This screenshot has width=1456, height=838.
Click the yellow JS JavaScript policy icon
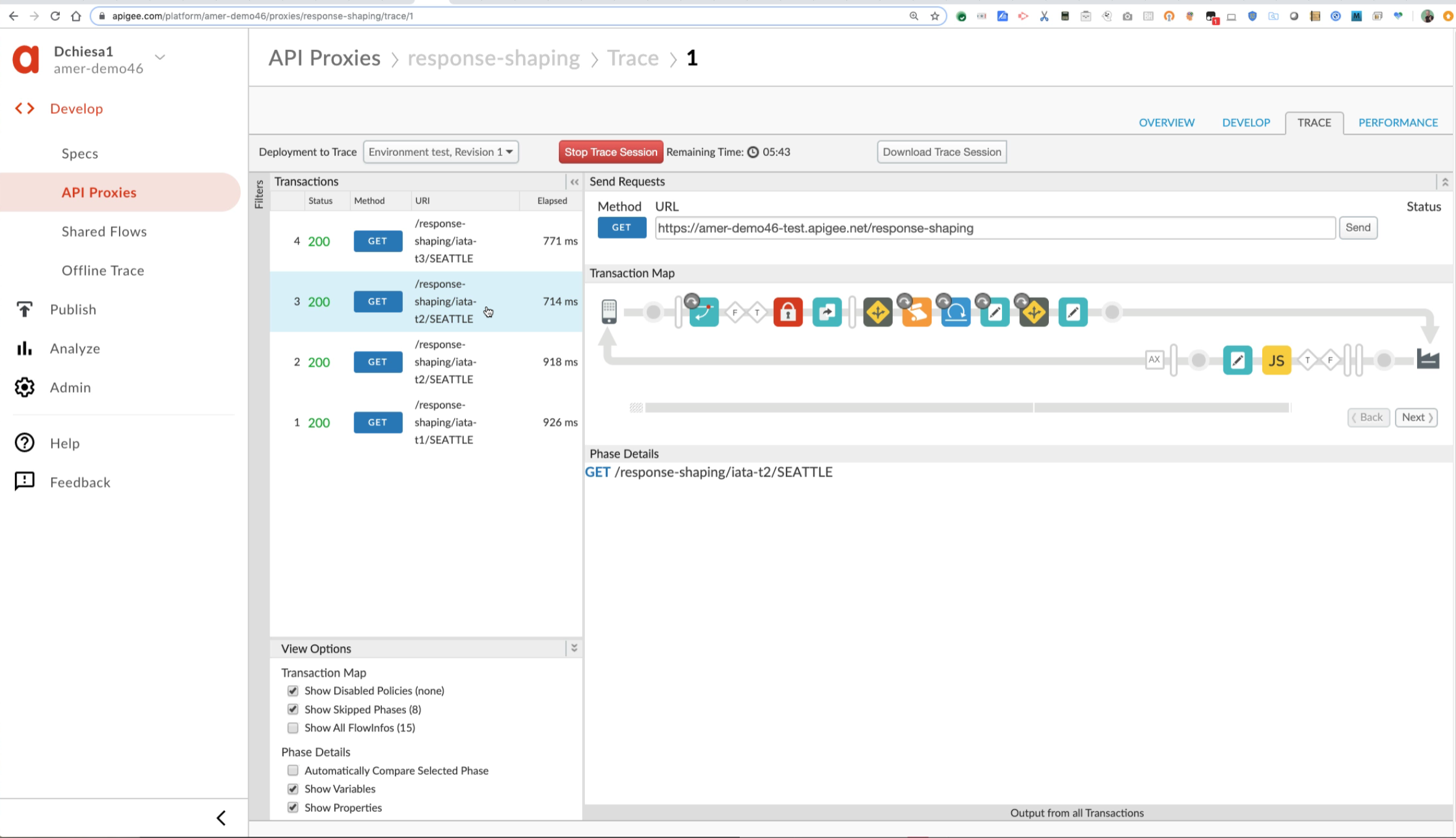pyautogui.click(x=1276, y=361)
